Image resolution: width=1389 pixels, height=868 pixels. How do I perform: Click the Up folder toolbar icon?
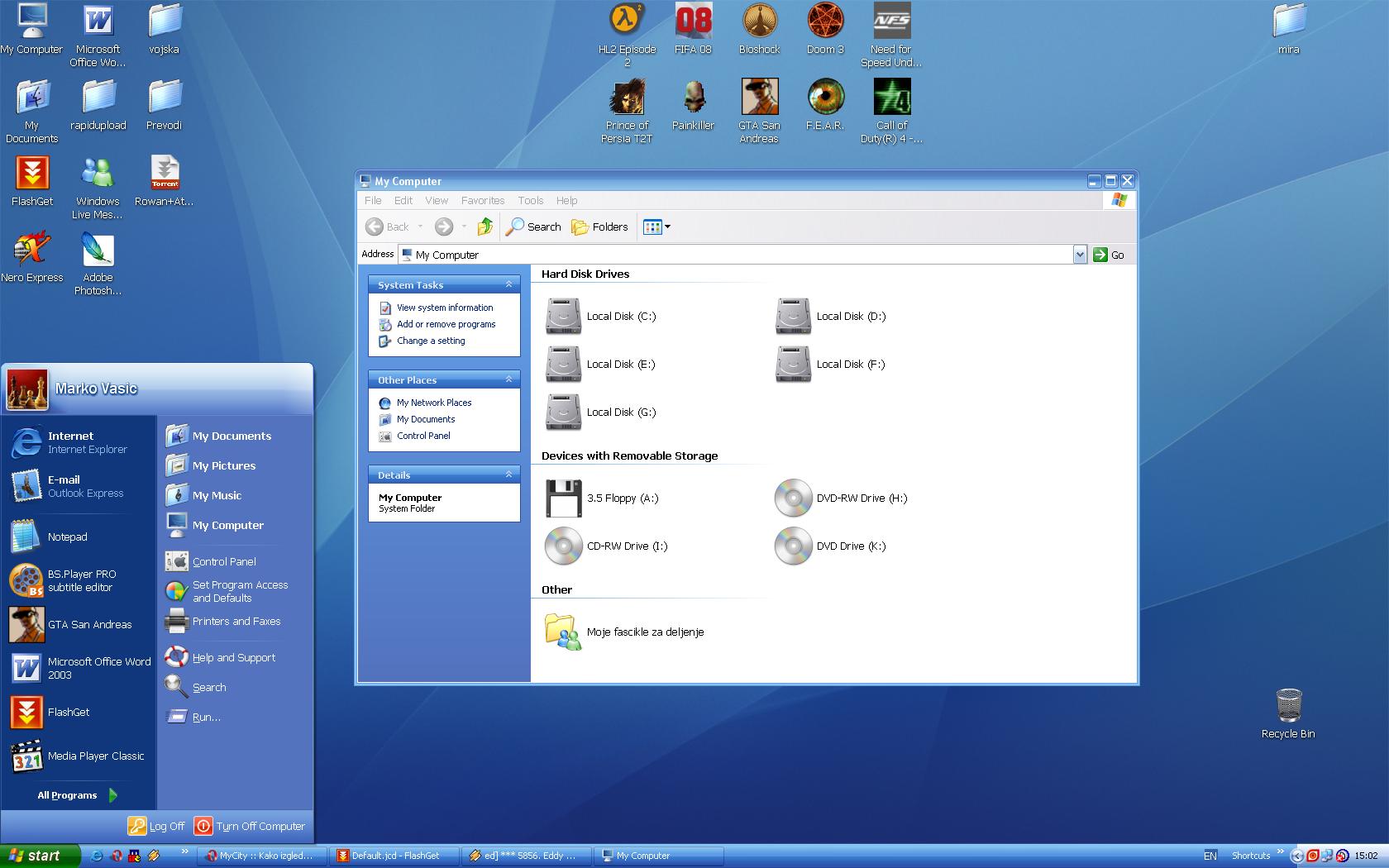pyautogui.click(x=485, y=227)
